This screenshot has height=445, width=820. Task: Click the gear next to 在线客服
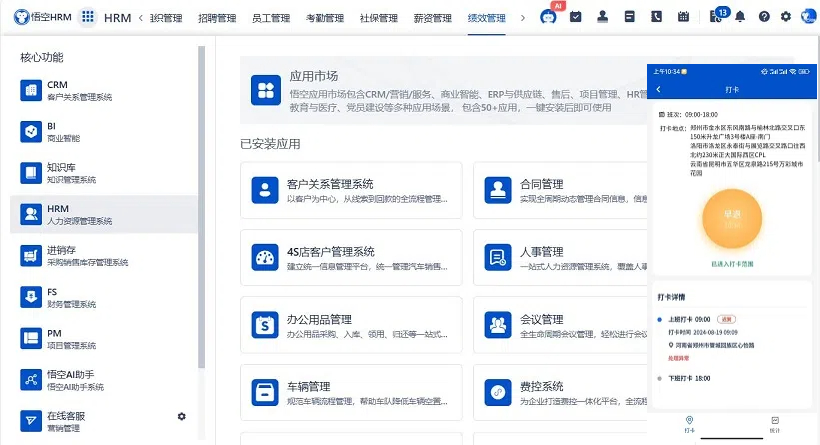coord(181,416)
